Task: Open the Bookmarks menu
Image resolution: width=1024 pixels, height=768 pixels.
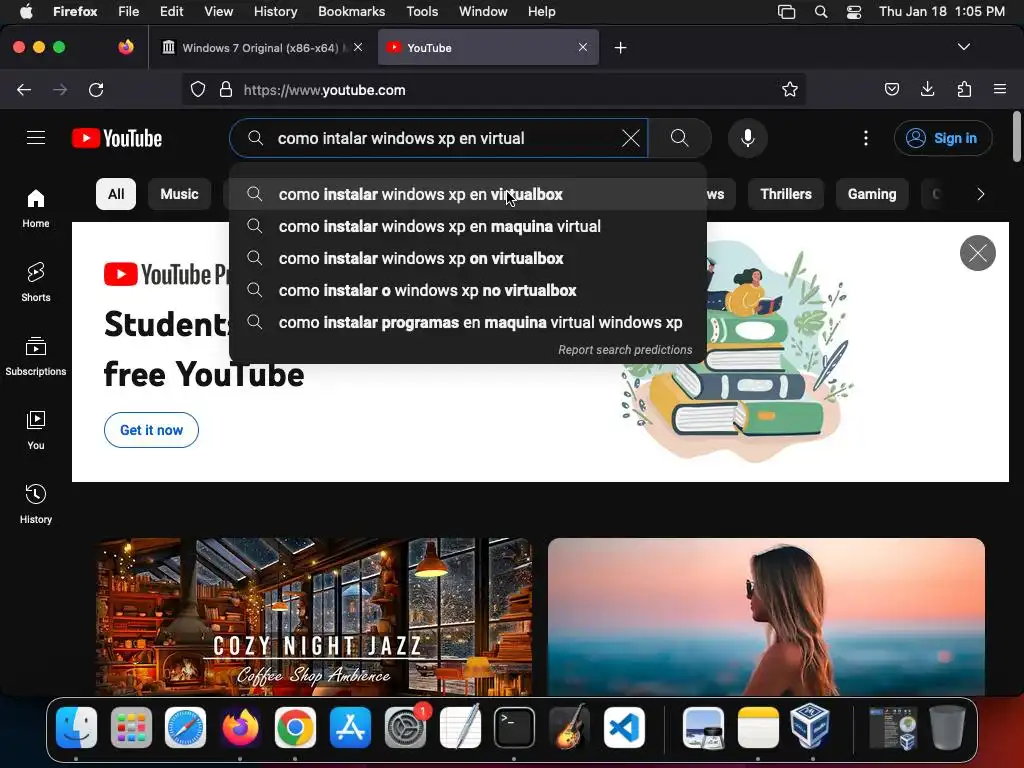Action: (x=351, y=11)
